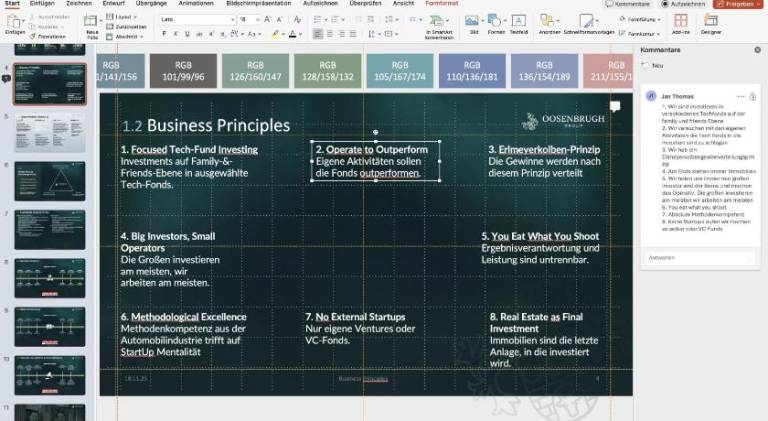Open the Formkontur shape outline dropdown
Viewport: 768px width, 421px height.
click(639, 34)
